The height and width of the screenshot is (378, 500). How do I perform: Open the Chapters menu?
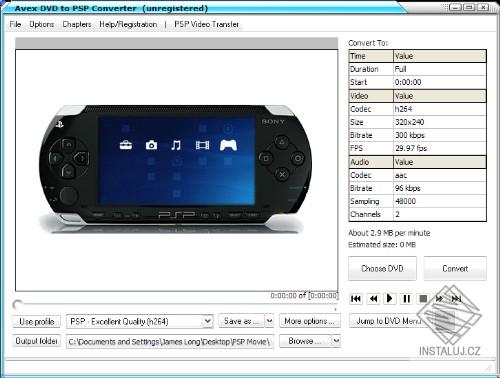(77, 24)
